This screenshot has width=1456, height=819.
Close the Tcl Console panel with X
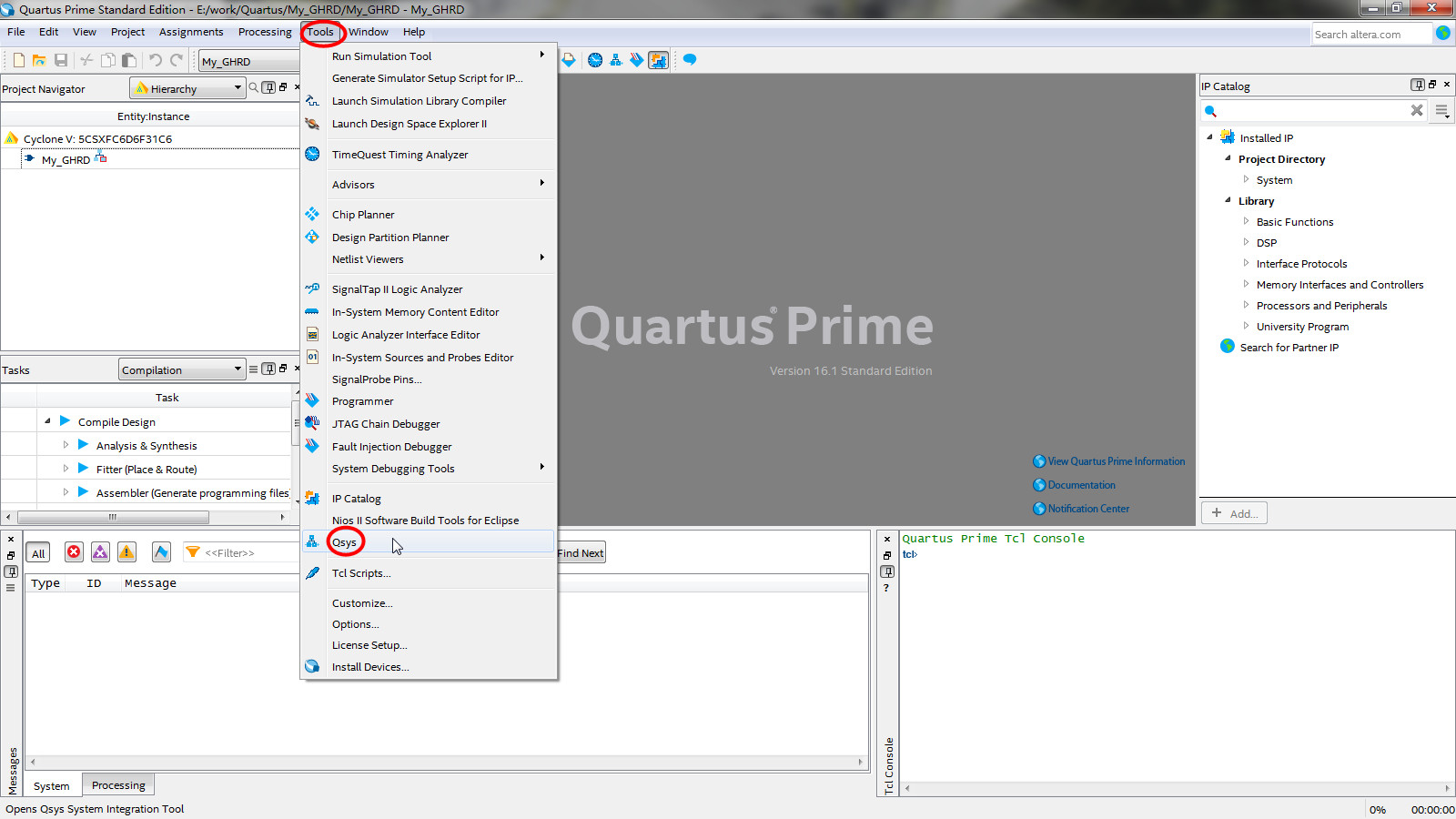click(887, 539)
